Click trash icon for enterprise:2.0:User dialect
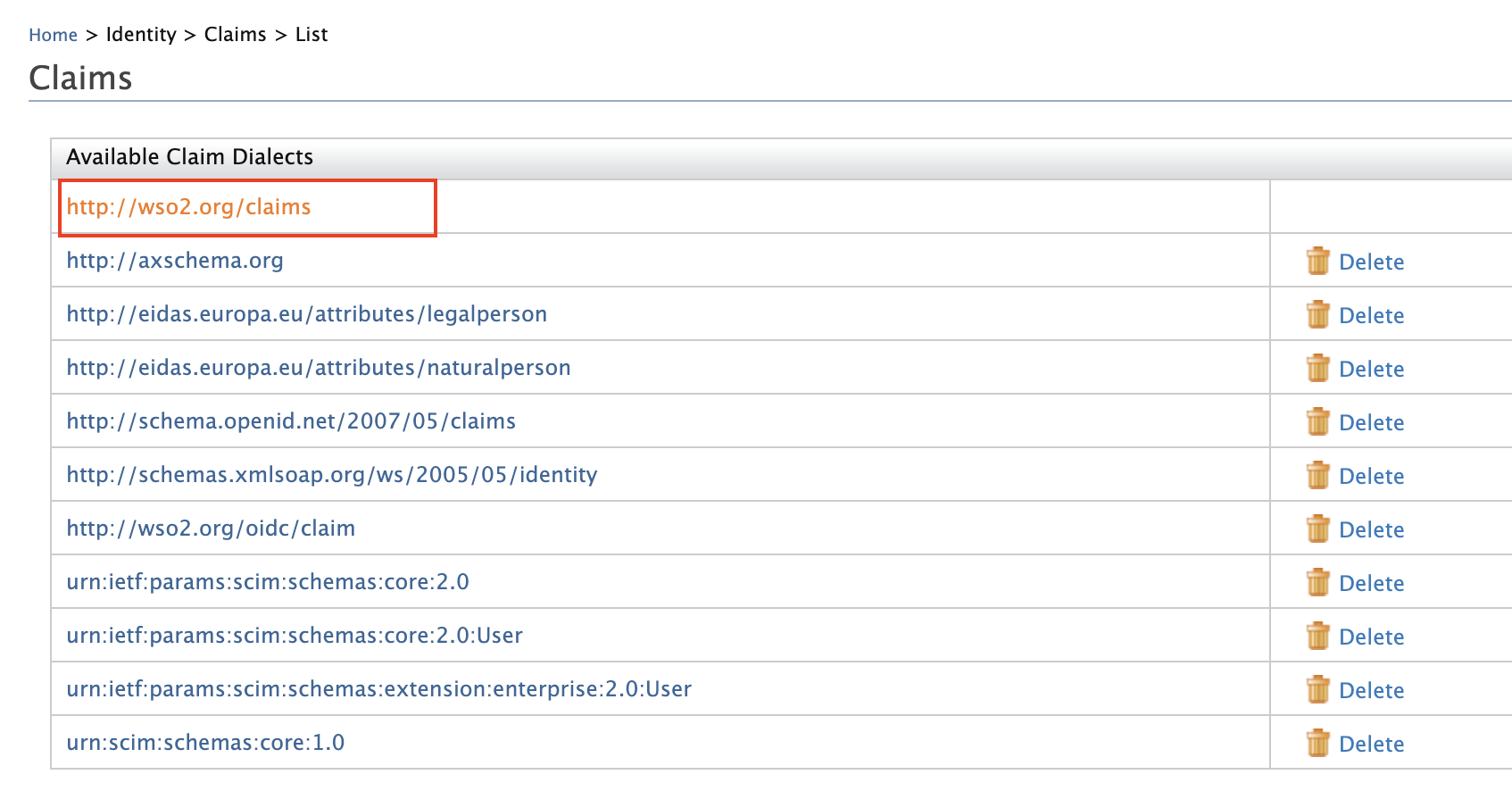This screenshot has width=1512, height=791. pos(1317,689)
